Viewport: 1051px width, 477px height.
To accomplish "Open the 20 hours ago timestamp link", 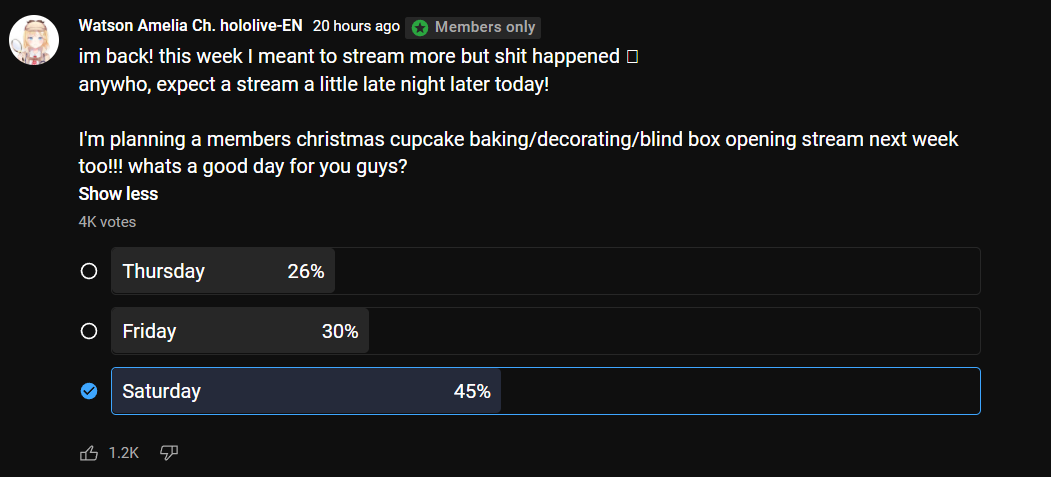I will (356, 26).
